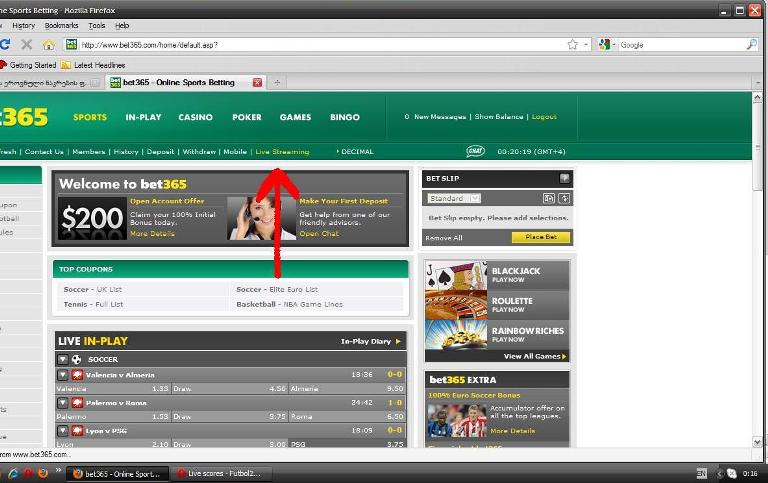Click the Show Balance link
This screenshot has width=768, height=483.
tap(499, 117)
